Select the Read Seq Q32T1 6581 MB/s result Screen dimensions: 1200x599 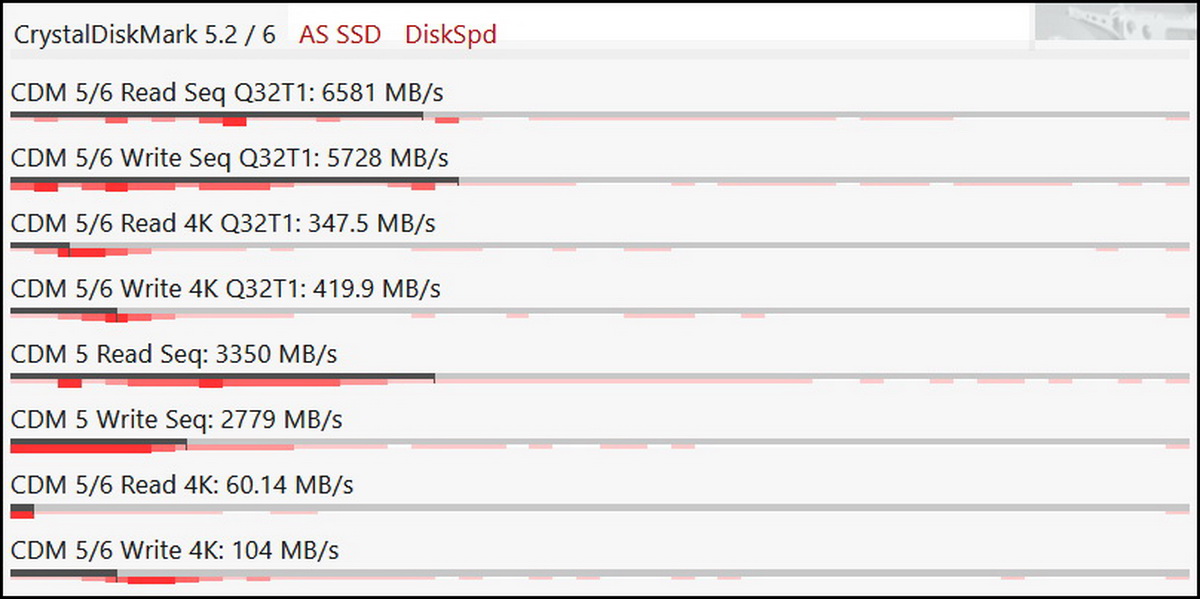tap(227, 93)
